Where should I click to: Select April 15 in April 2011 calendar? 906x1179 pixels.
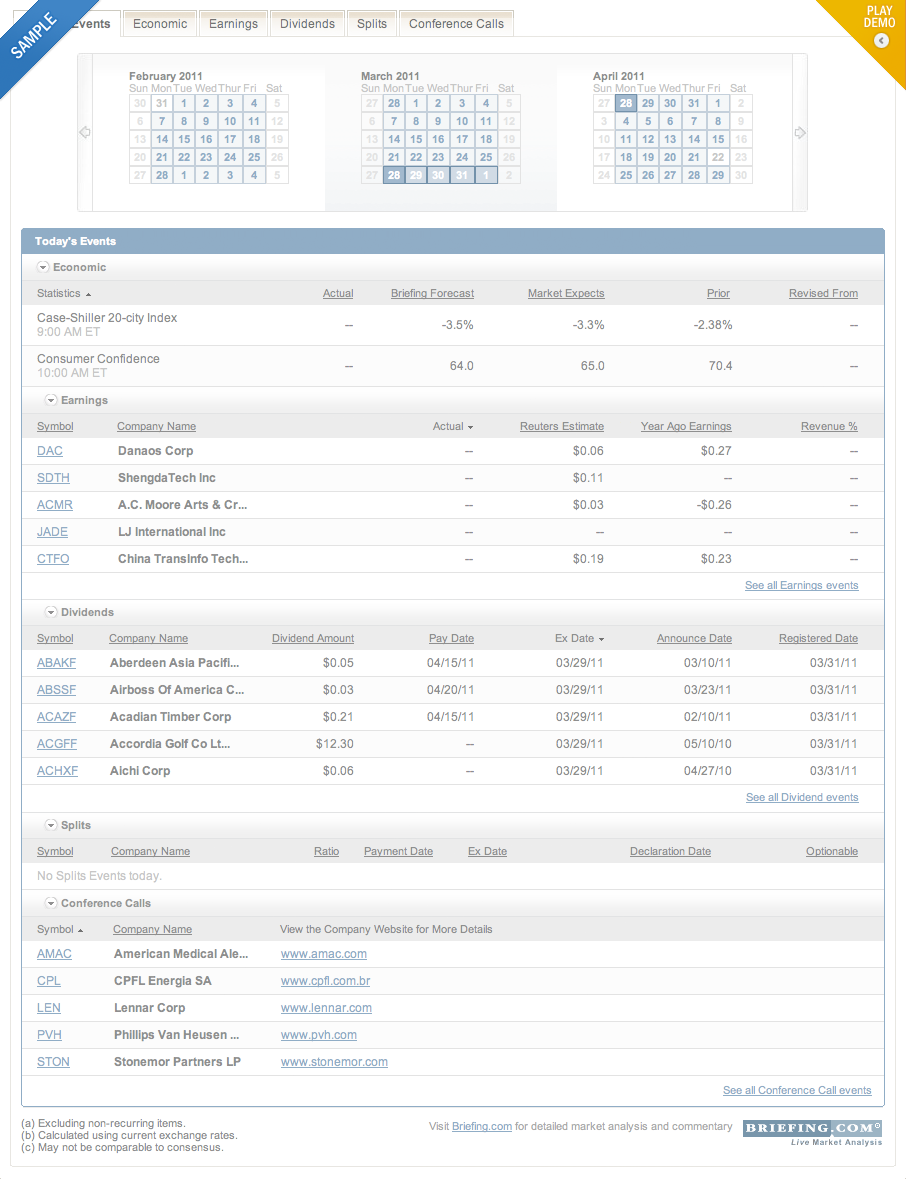pos(718,139)
